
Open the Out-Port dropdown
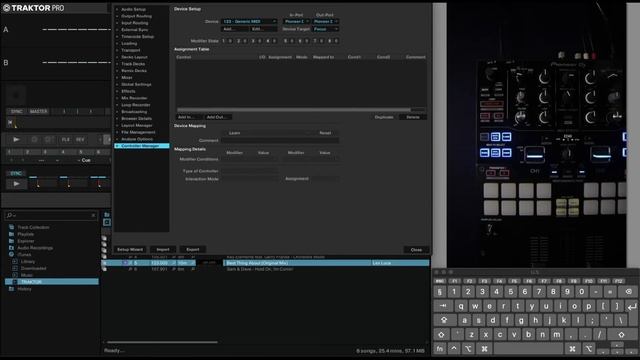tap(325, 21)
